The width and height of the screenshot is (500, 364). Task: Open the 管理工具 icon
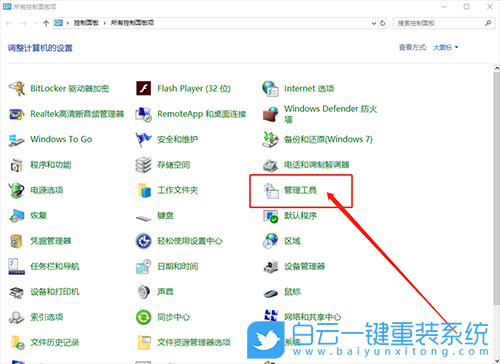(271, 191)
